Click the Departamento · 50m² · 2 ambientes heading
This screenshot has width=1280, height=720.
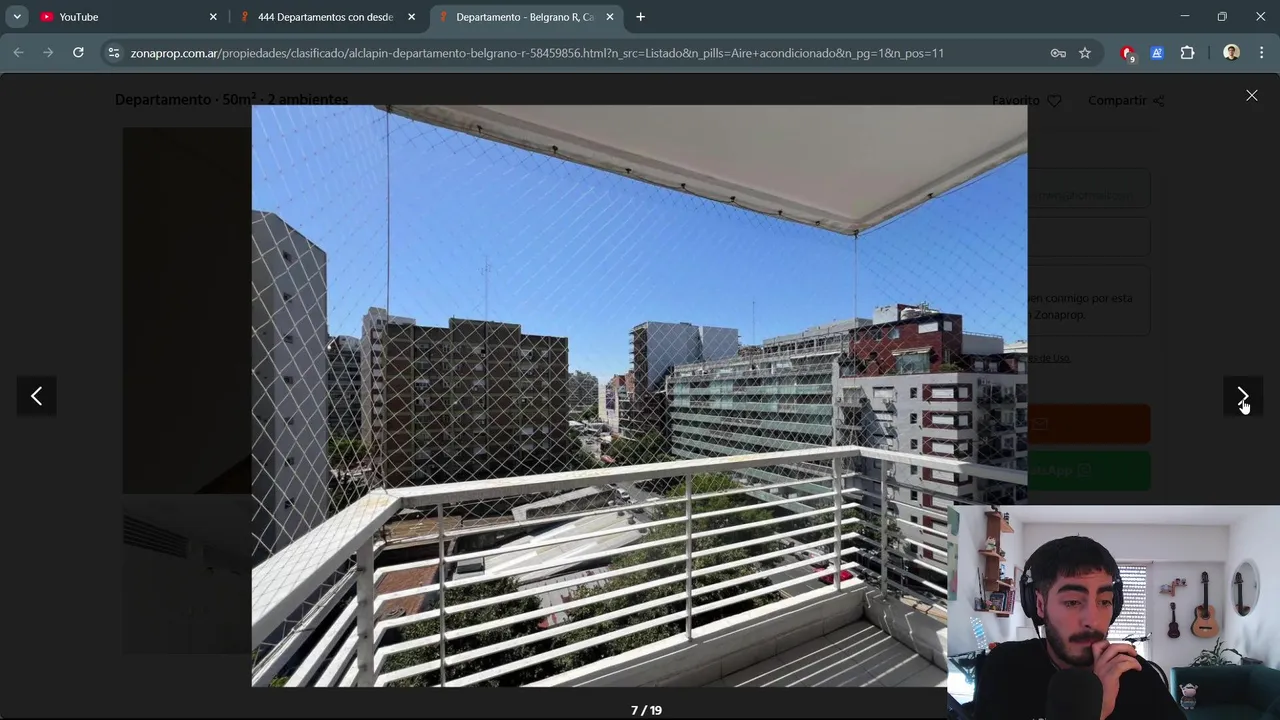click(232, 99)
